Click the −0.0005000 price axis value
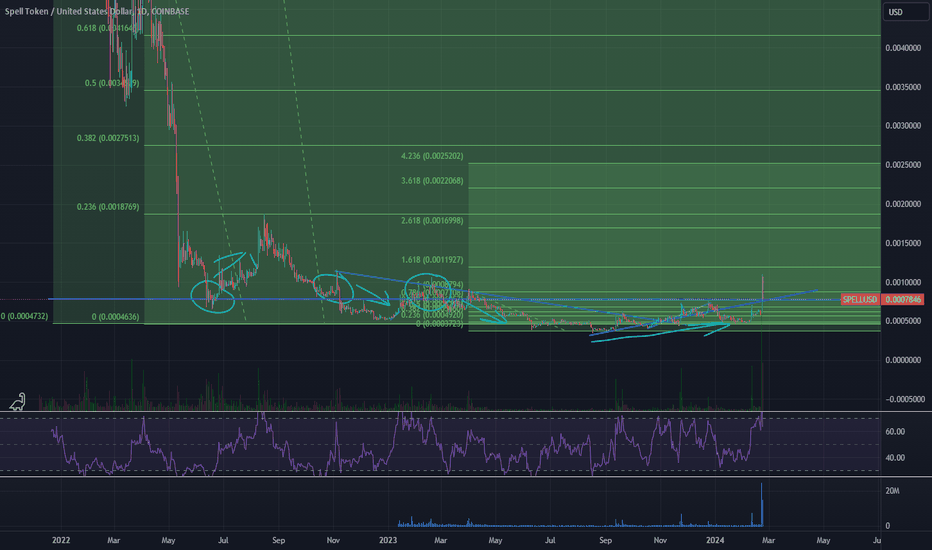The image size is (932, 550). (x=903, y=400)
